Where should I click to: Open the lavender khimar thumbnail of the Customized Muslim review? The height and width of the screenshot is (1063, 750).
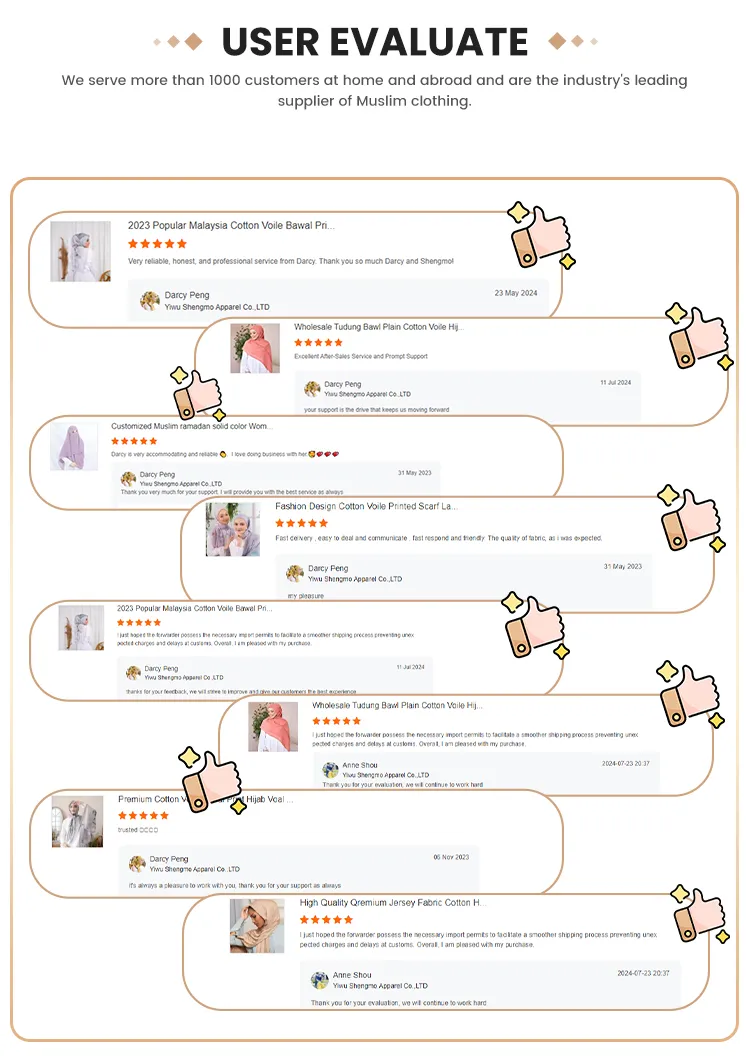pyautogui.click(x=73, y=447)
